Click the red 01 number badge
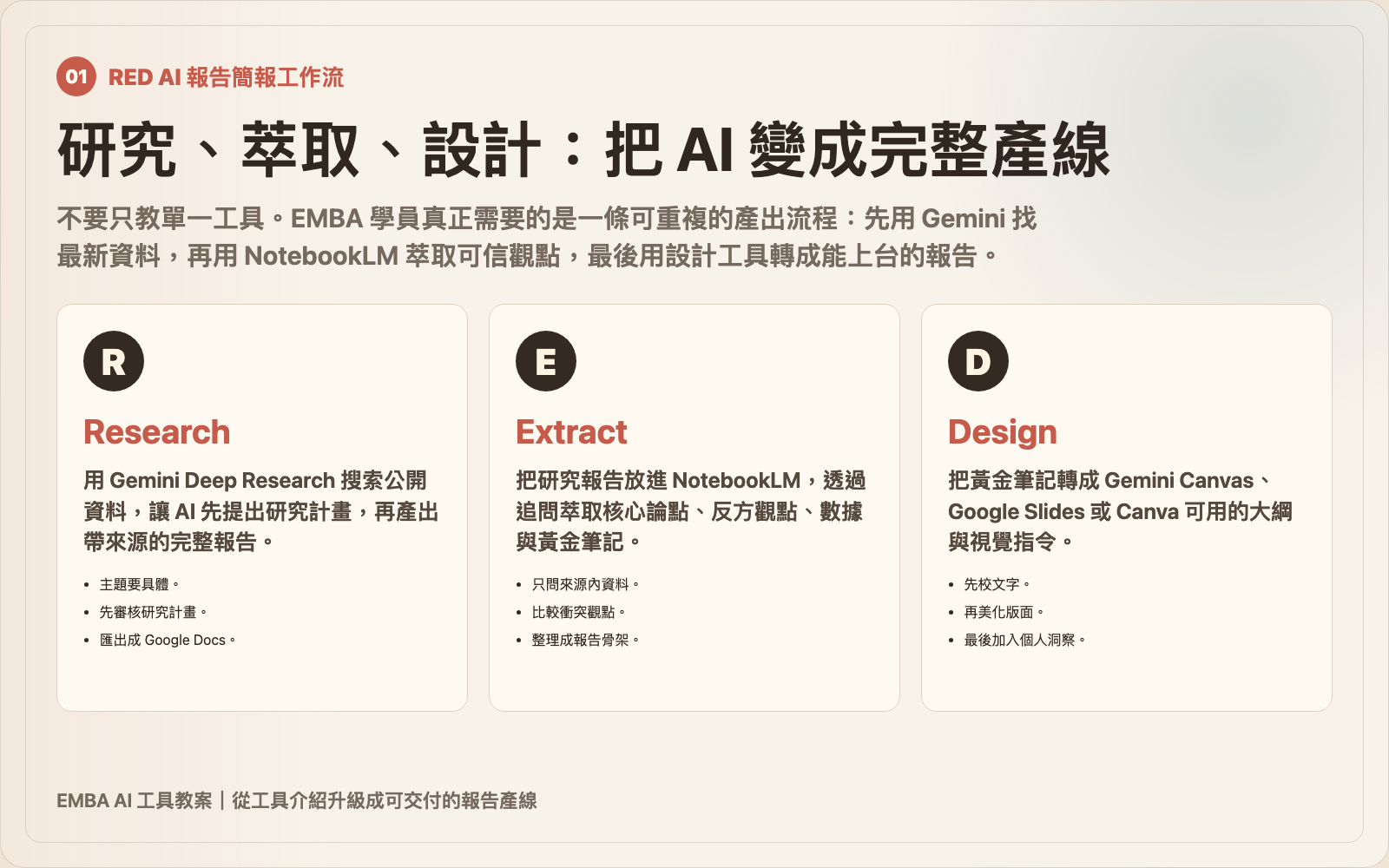The width and height of the screenshot is (1389, 868). 76,76
